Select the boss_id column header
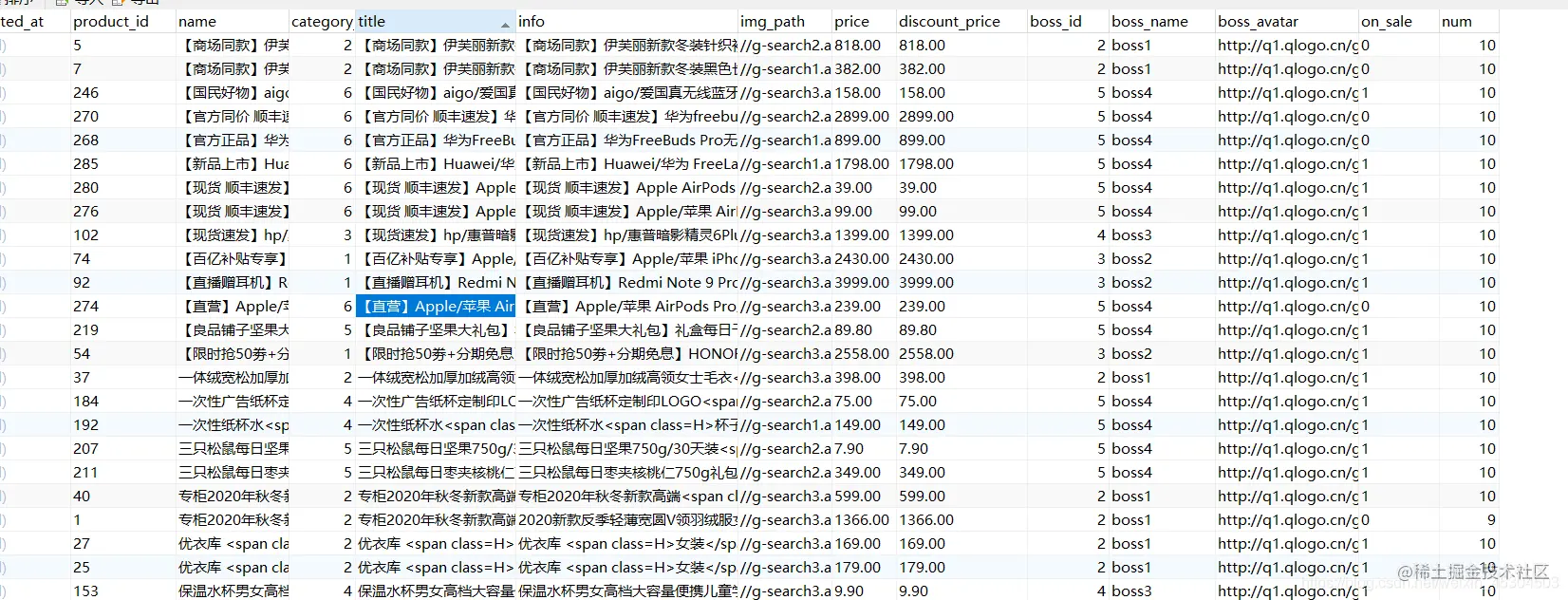The height and width of the screenshot is (600, 1568). tap(1069, 21)
